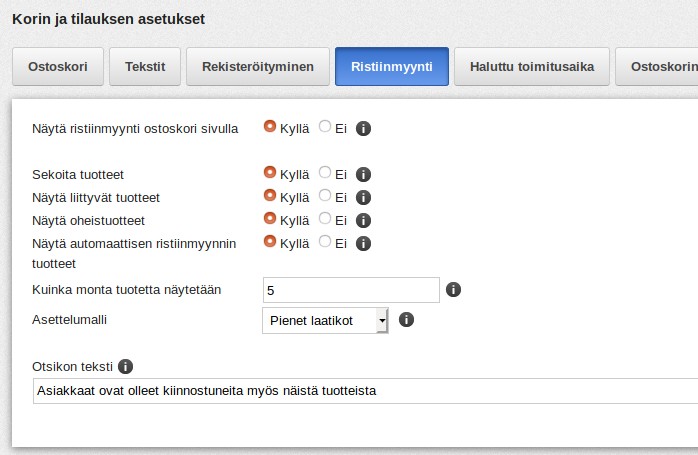
Task: Show info tooltip for Näytä oheistuotteet
Action: pyautogui.click(x=363, y=221)
